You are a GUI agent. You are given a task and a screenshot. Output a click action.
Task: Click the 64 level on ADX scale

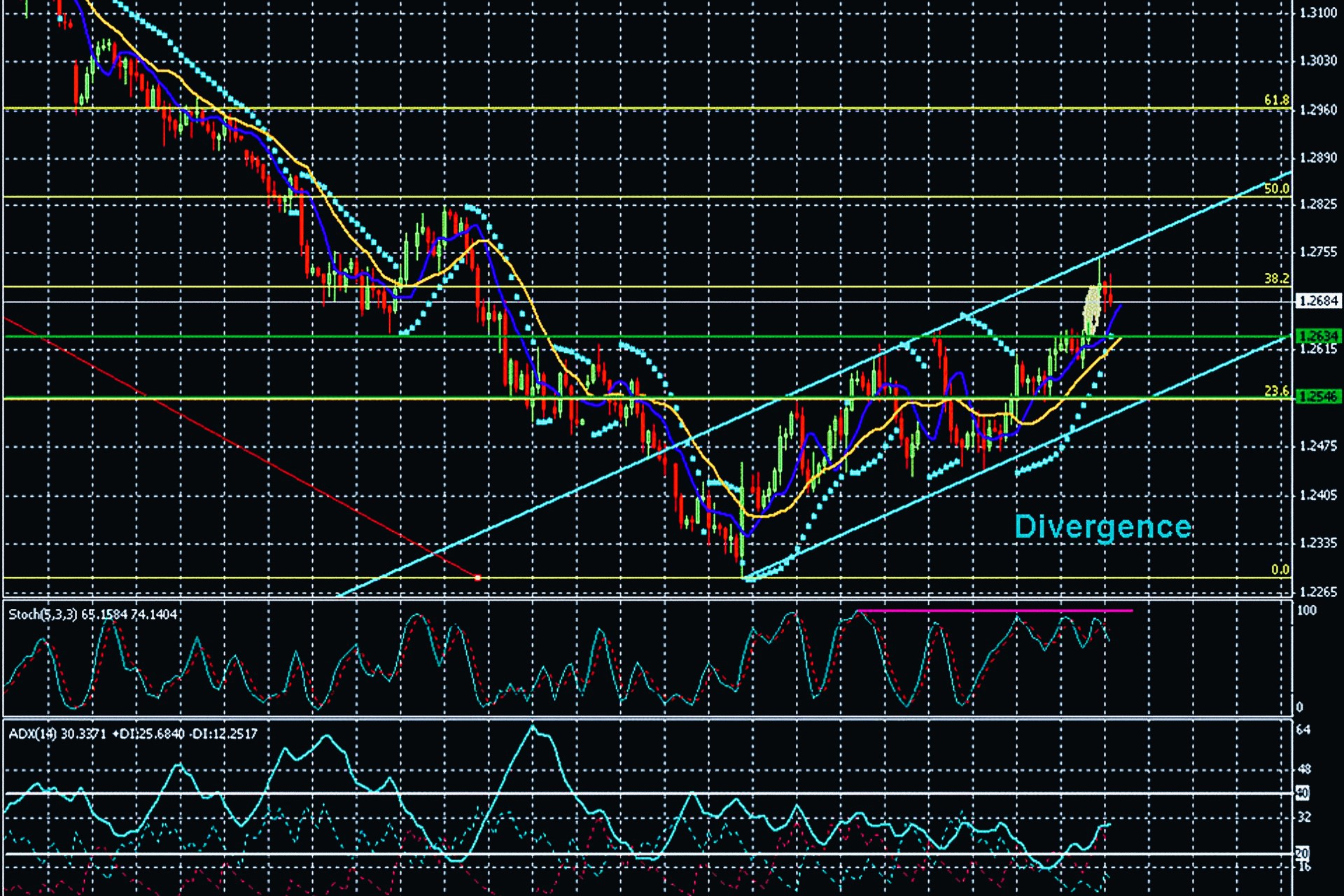pos(1303,729)
